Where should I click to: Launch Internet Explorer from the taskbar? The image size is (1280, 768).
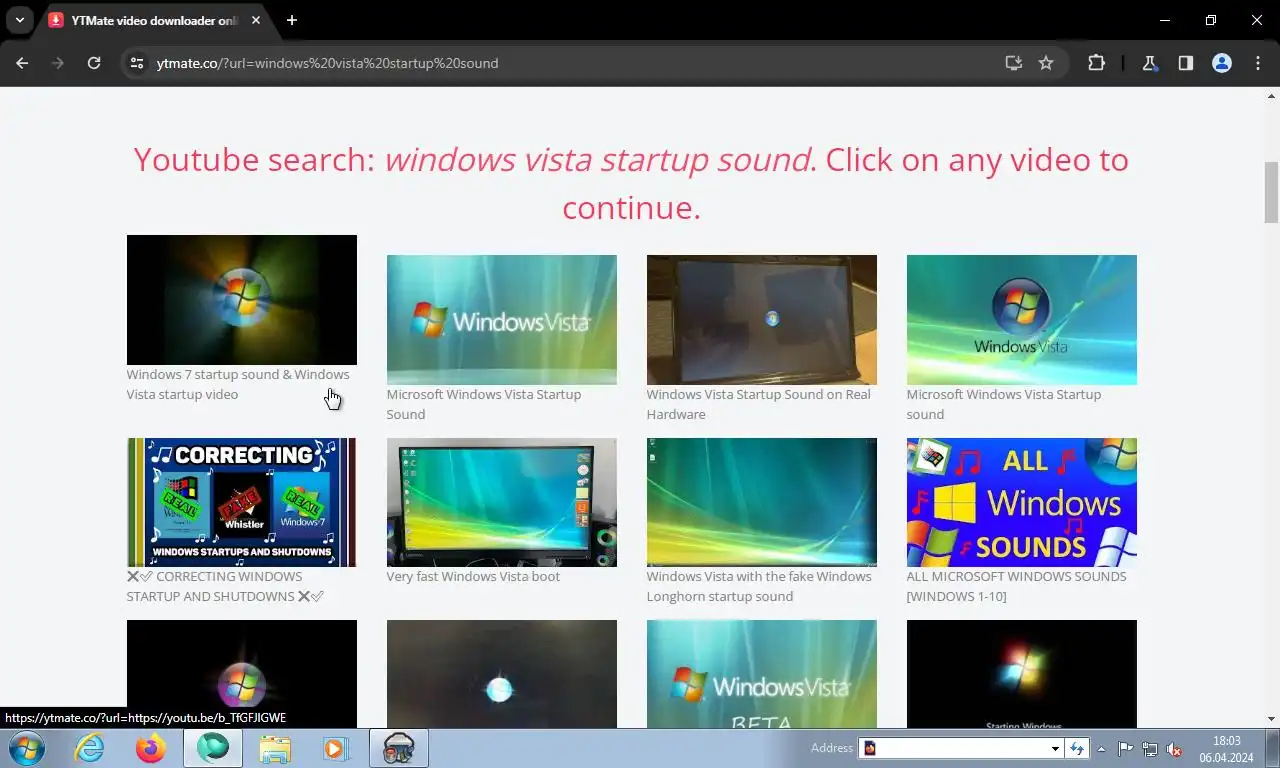pyautogui.click(x=89, y=748)
